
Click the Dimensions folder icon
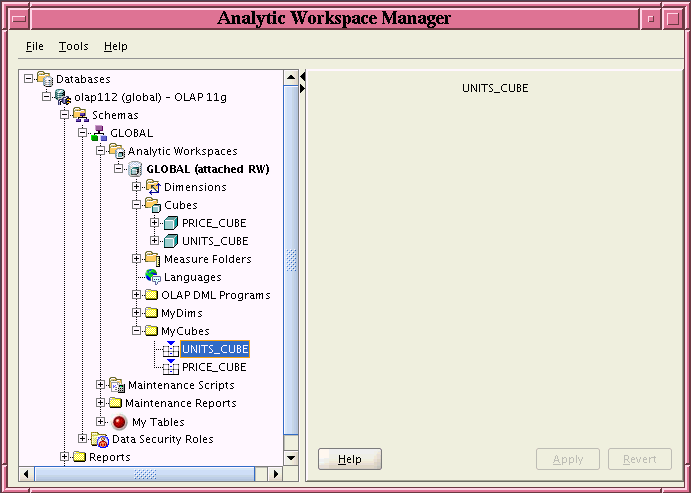pos(152,187)
